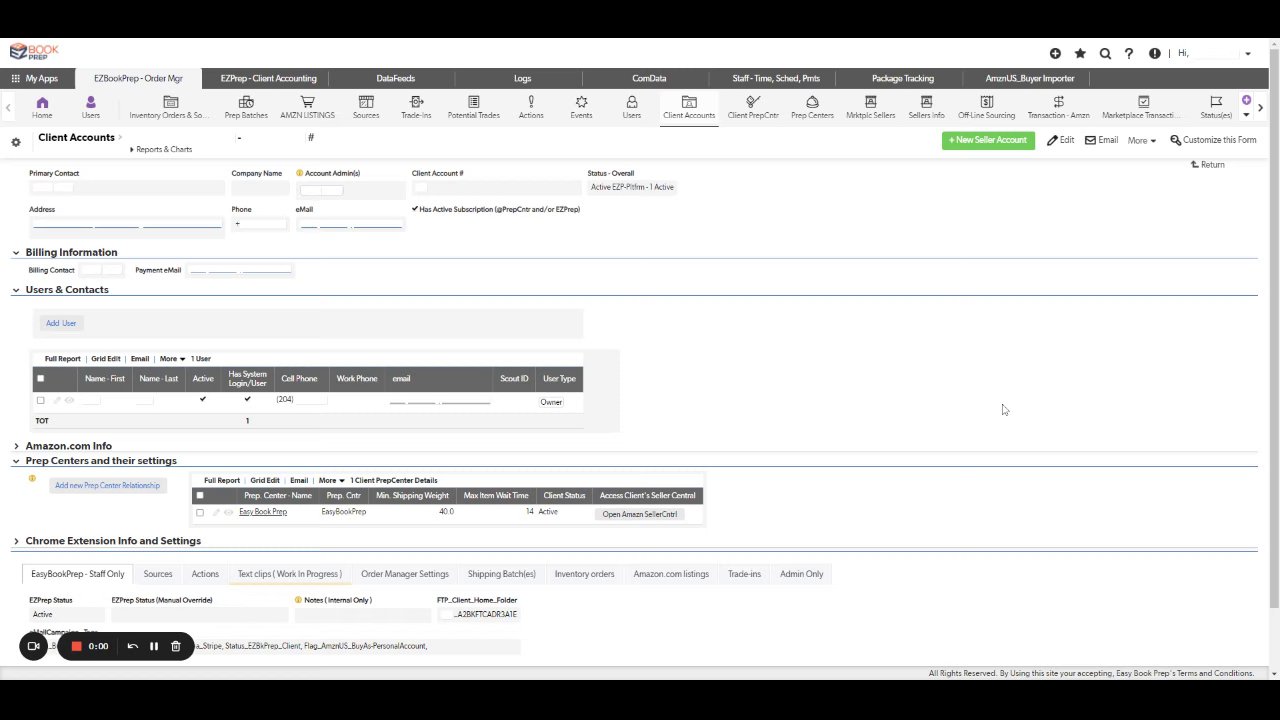This screenshot has height=720, width=1280.
Task: Toggle Has Active Subscription checkbox
Action: 415,209
